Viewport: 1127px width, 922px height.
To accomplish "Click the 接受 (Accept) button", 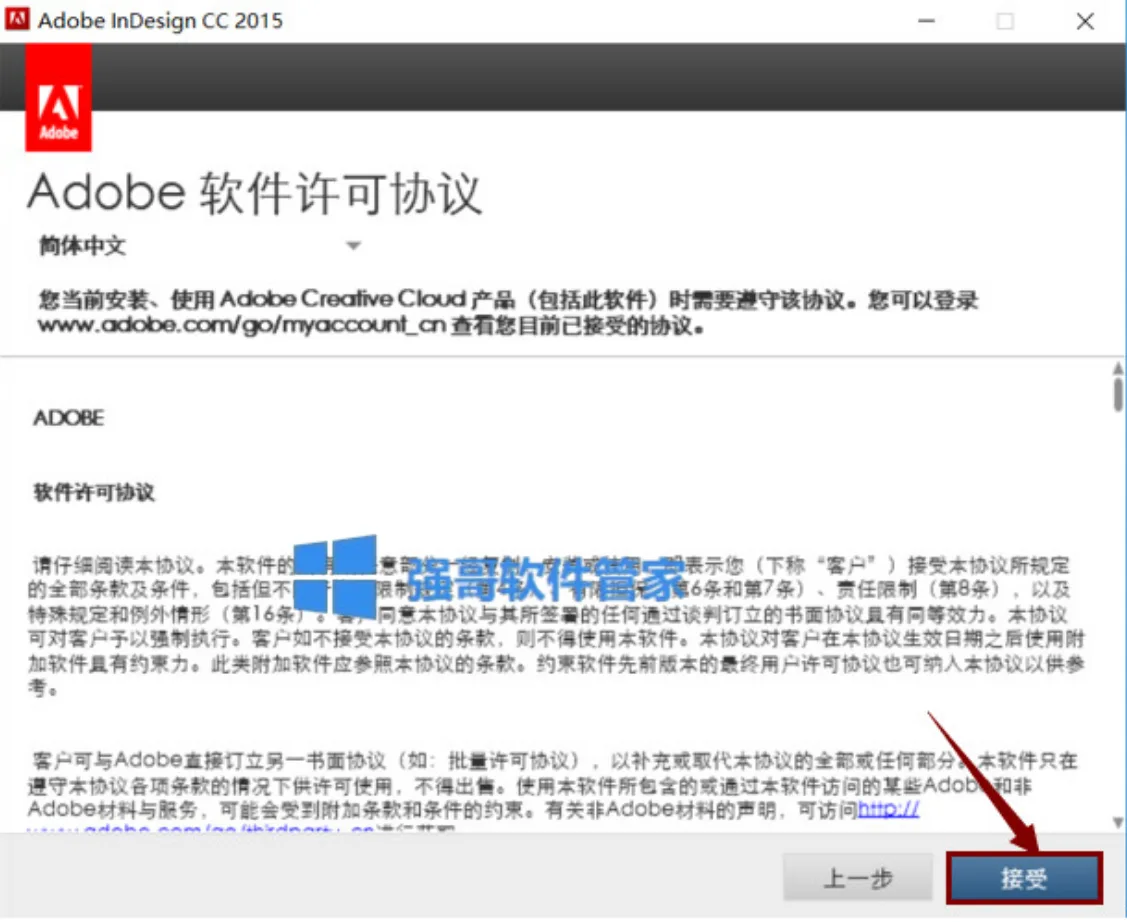I will pyautogui.click(x=1024, y=877).
